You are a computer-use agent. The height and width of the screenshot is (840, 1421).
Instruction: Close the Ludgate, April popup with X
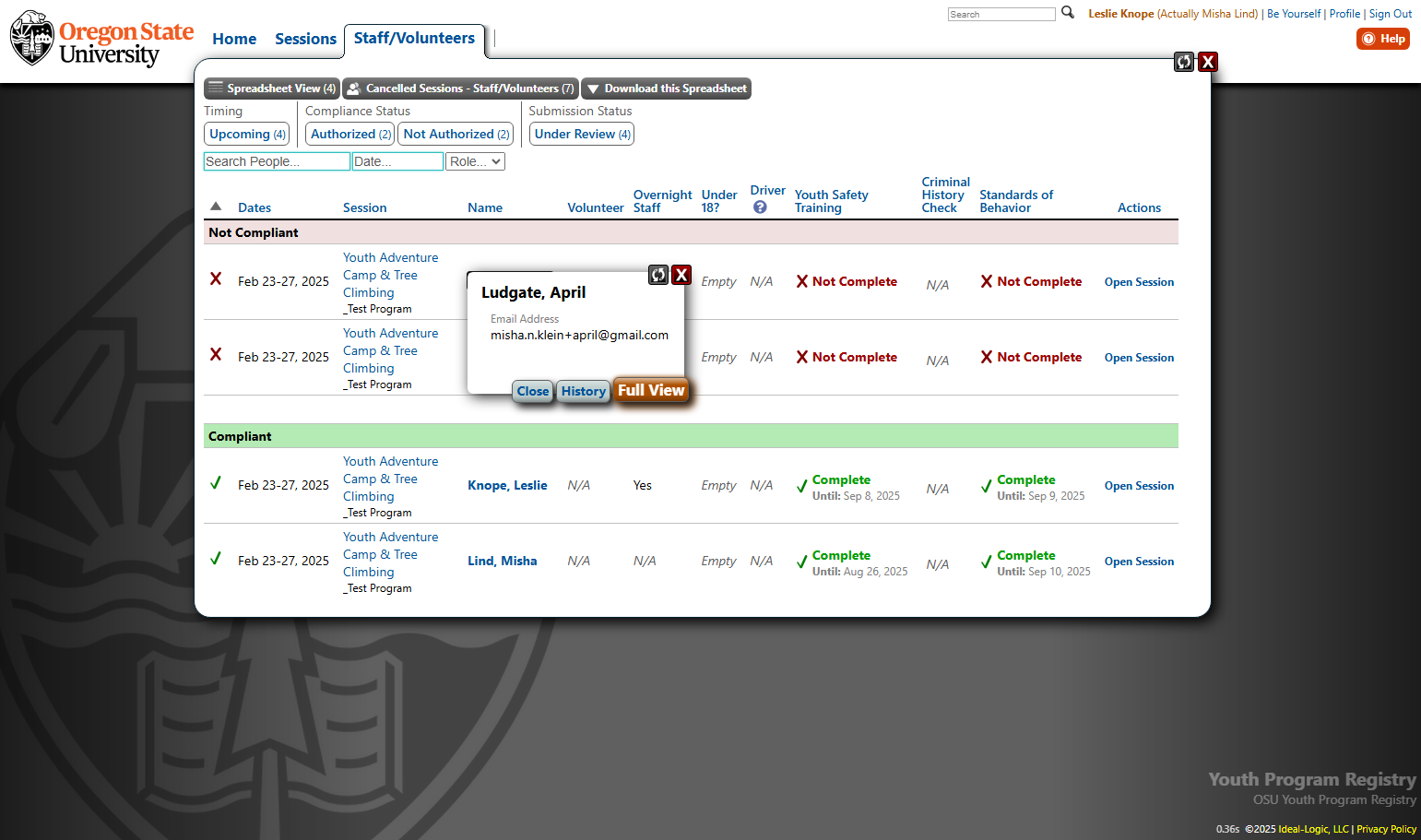tap(681, 275)
